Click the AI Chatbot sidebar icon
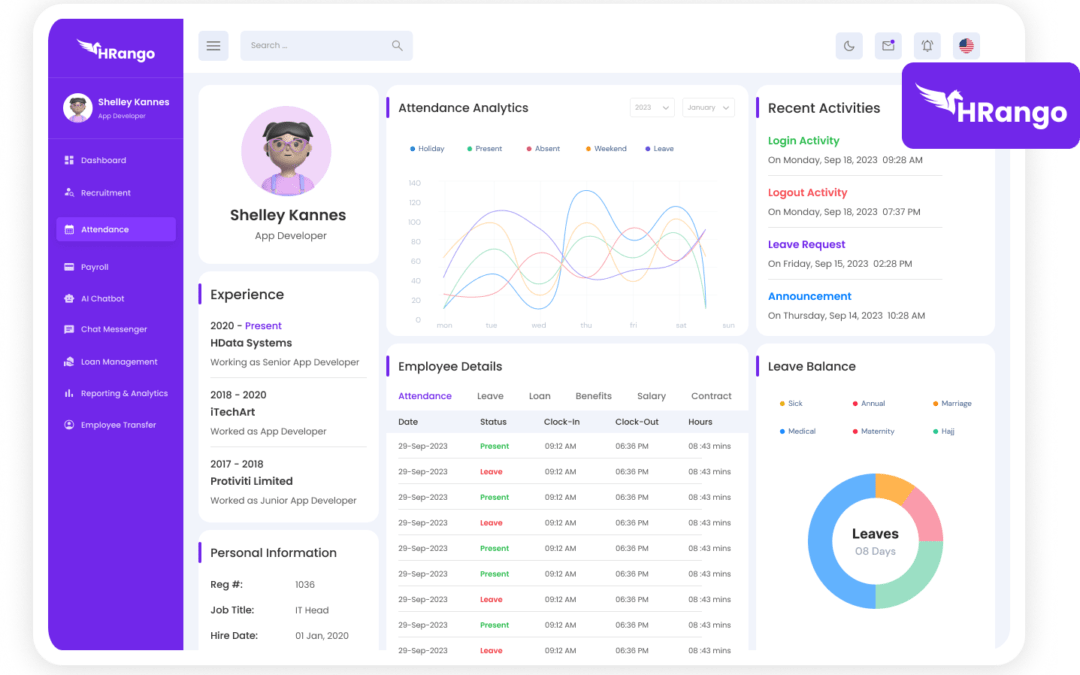Viewport: 1080px width, 675px height. click(x=69, y=298)
